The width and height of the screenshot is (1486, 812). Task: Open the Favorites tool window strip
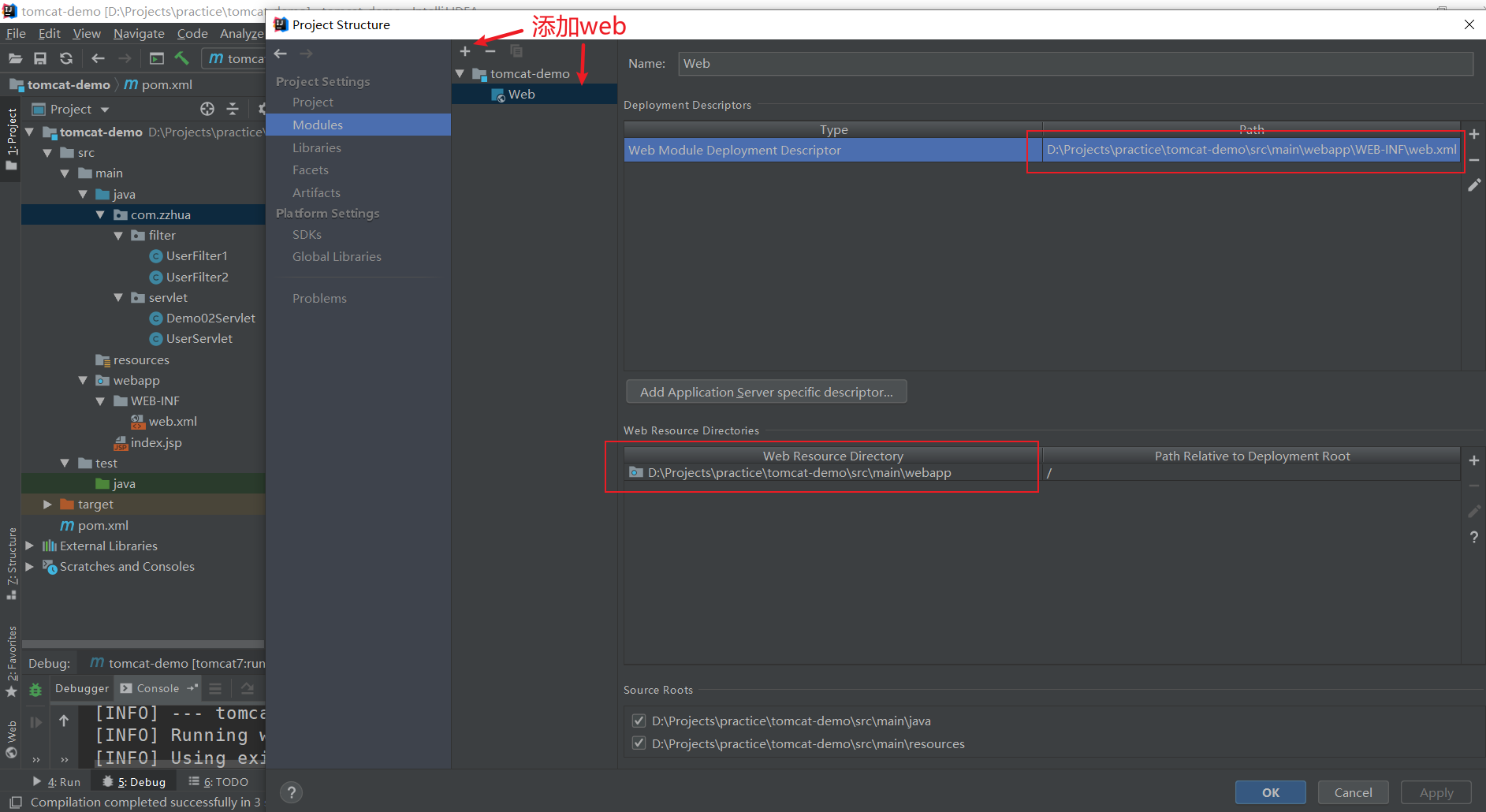pyautogui.click(x=12, y=661)
